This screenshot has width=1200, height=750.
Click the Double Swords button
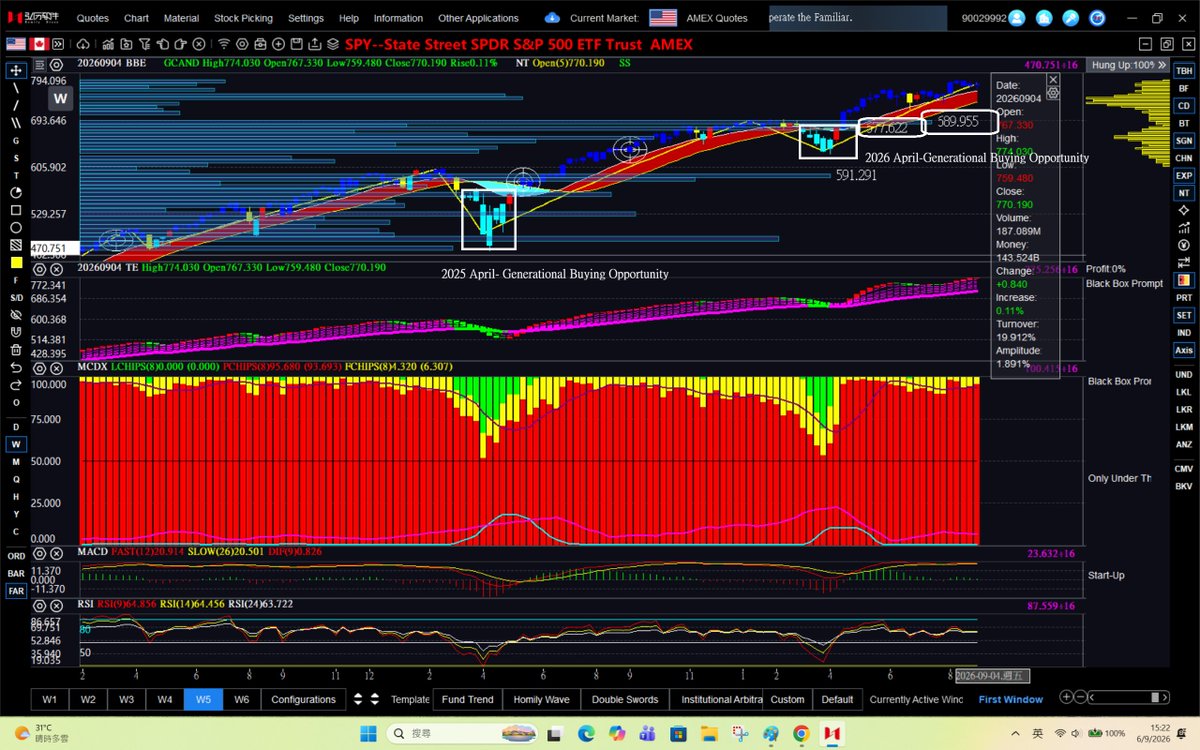coord(625,699)
